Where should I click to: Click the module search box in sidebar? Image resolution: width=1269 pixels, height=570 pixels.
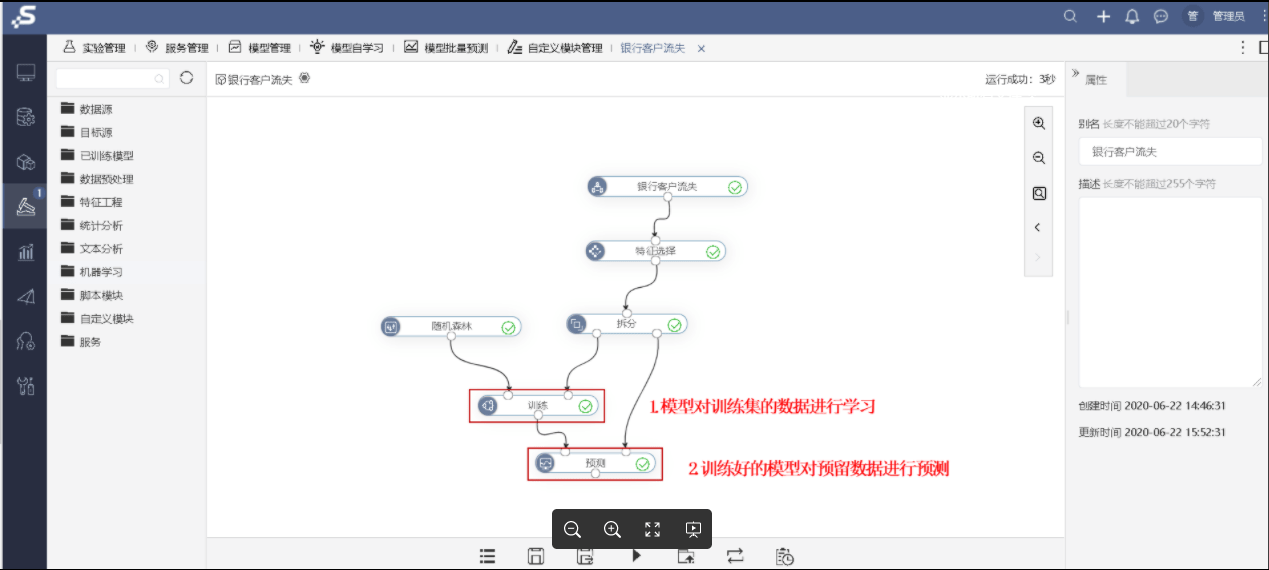click(x=113, y=78)
